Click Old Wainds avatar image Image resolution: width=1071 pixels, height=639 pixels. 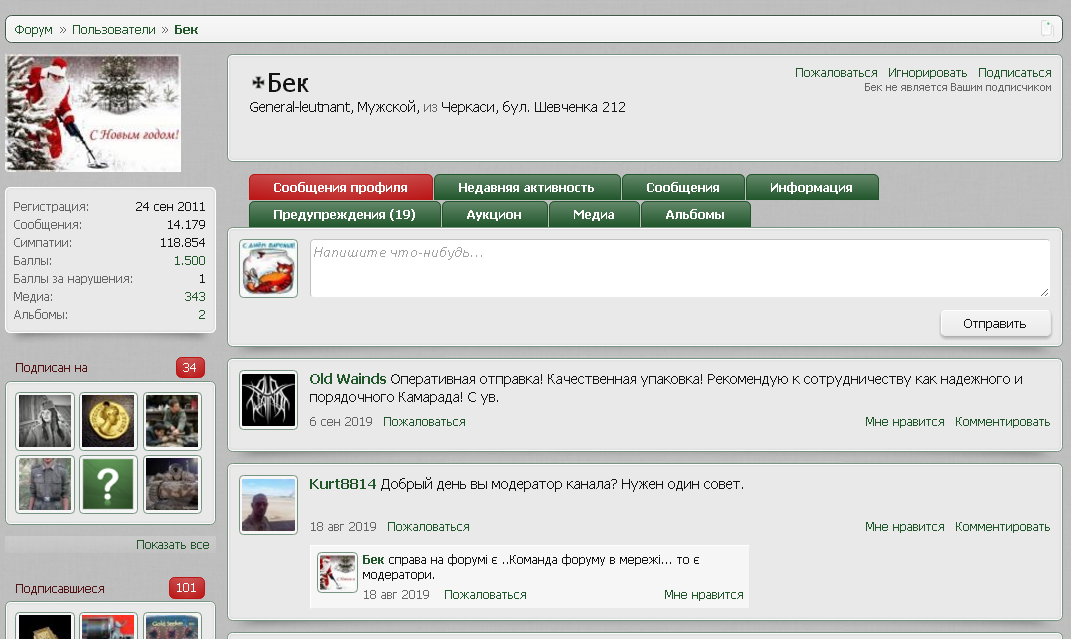coord(268,400)
